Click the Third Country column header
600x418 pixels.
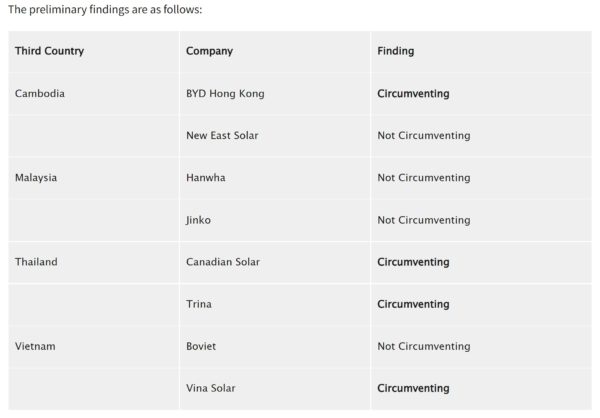tap(49, 51)
